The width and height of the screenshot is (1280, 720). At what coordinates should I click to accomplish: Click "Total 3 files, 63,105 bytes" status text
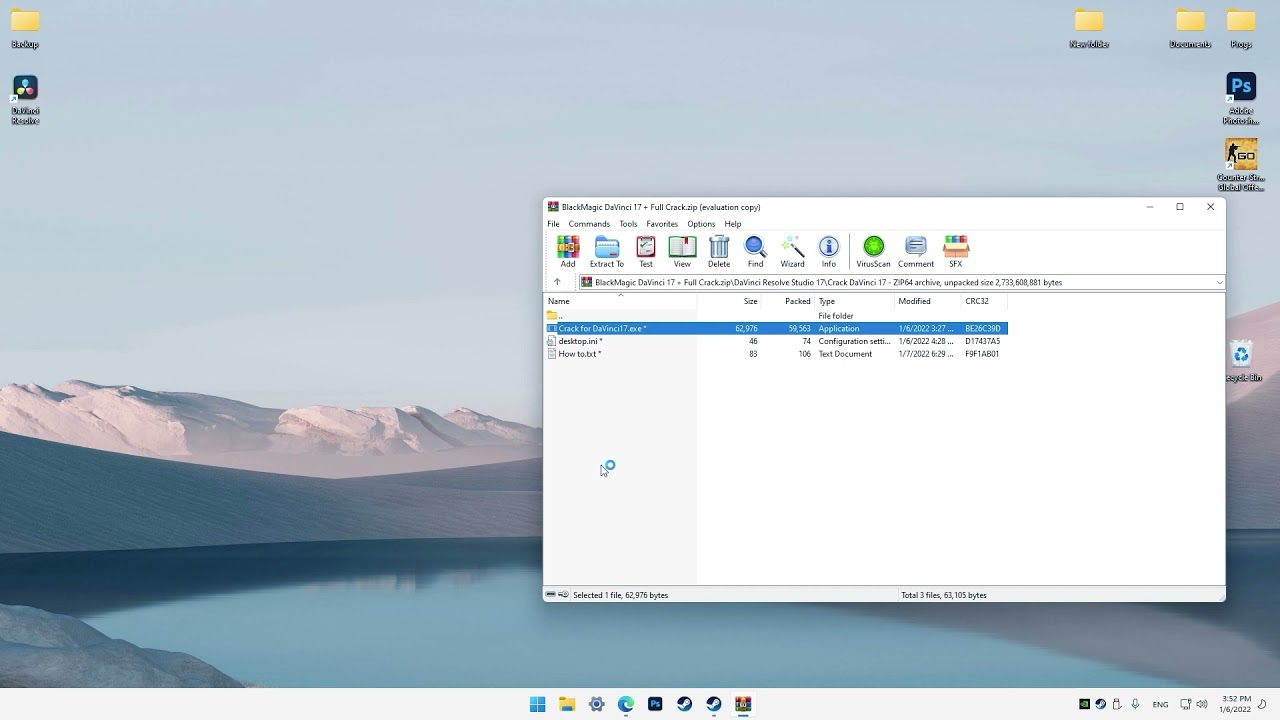pyautogui.click(x=944, y=595)
